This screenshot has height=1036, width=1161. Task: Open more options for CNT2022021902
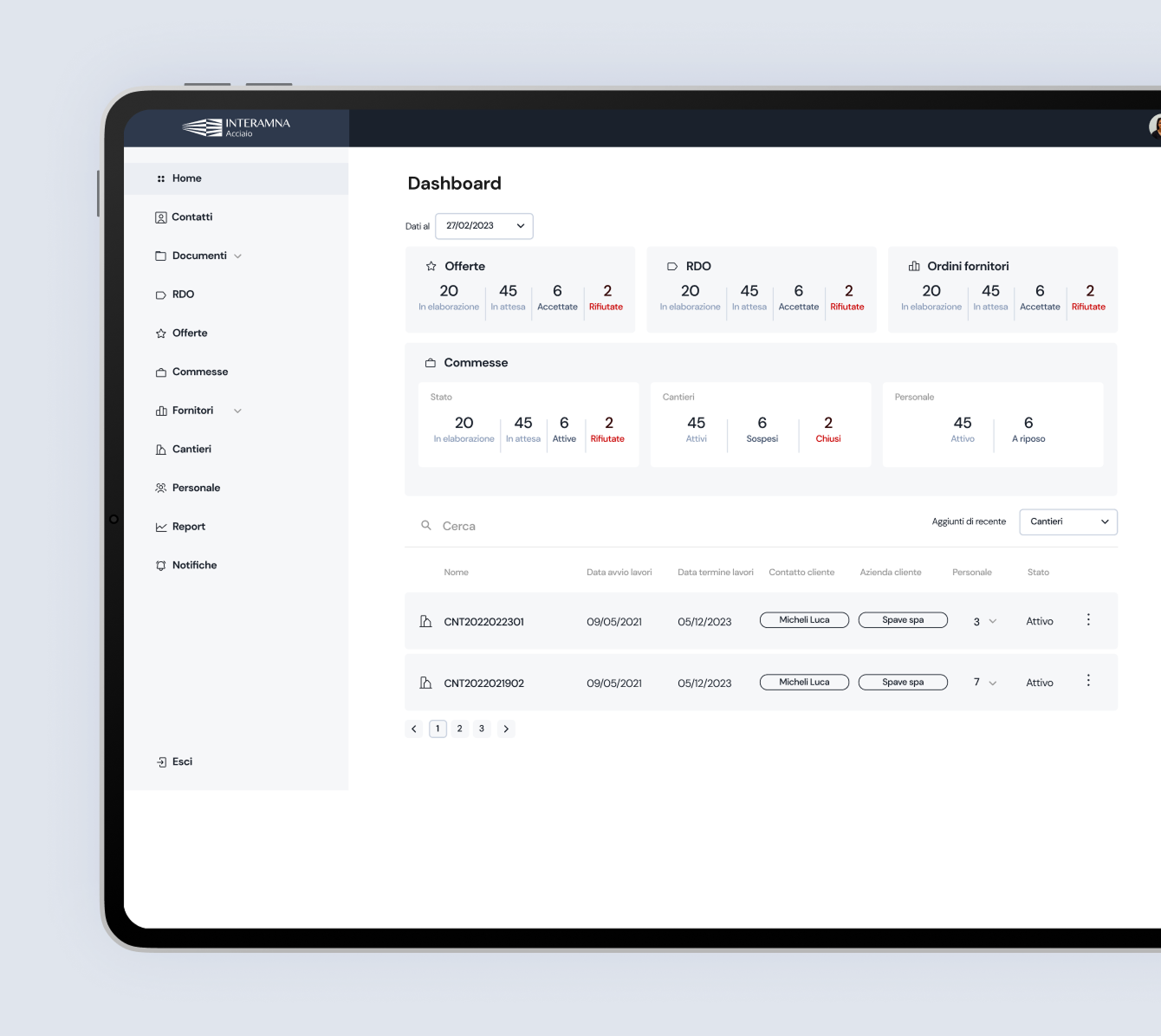coord(1088,681)
